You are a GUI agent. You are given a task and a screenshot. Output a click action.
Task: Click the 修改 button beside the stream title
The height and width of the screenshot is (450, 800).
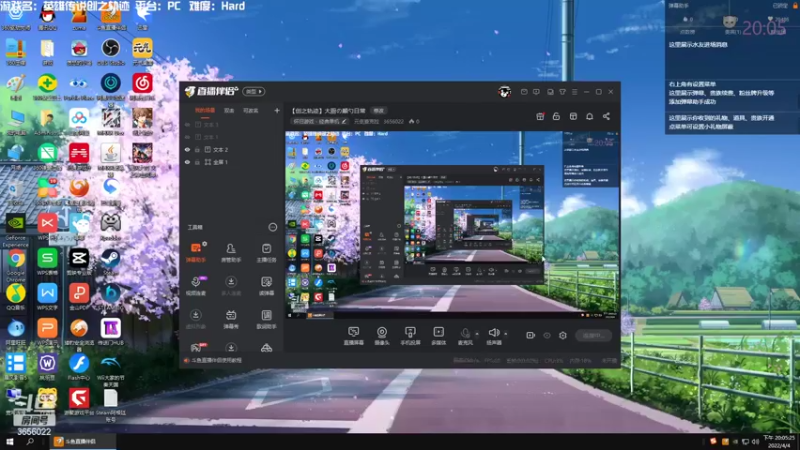(x=379, y=111)
